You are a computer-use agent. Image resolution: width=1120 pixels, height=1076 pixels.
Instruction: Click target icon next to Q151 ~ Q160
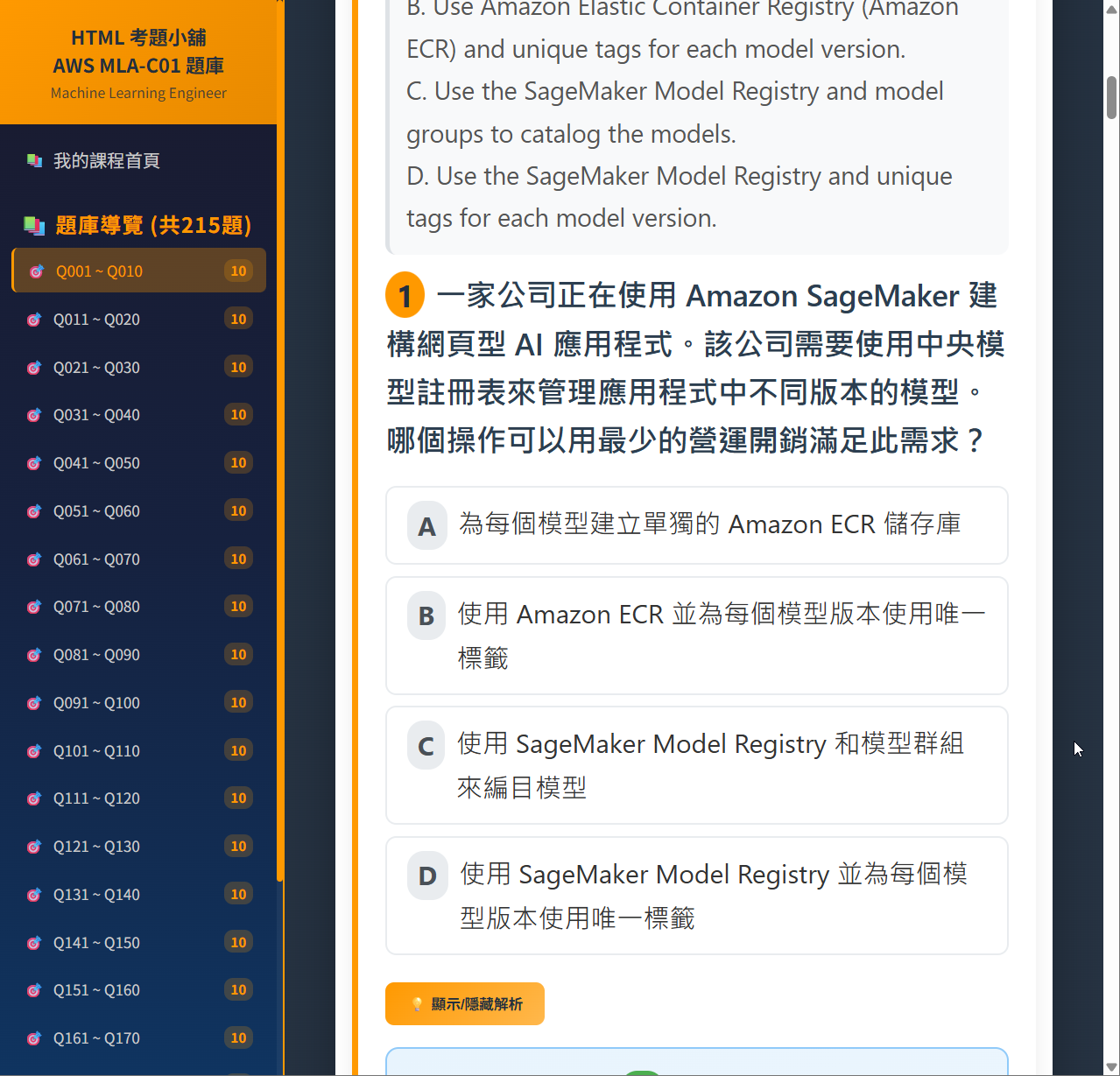[x=34, y=990]
